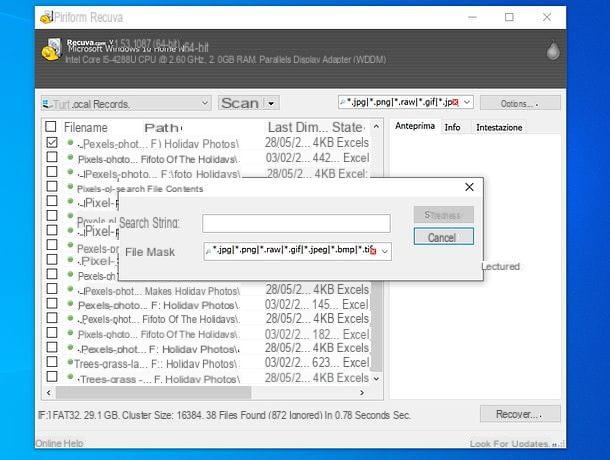
Task: Click the Recover button
Action: 520,414
